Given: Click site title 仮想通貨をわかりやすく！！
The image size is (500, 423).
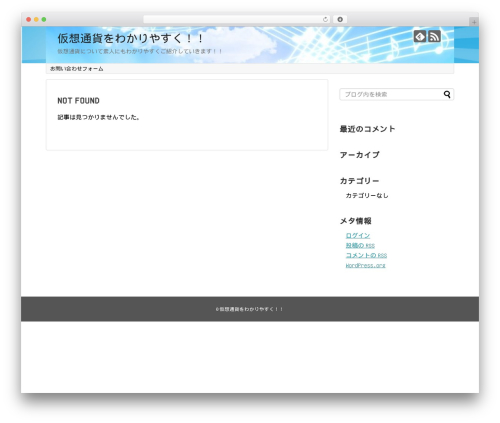Looking at the screenshot, I should 130,38.
